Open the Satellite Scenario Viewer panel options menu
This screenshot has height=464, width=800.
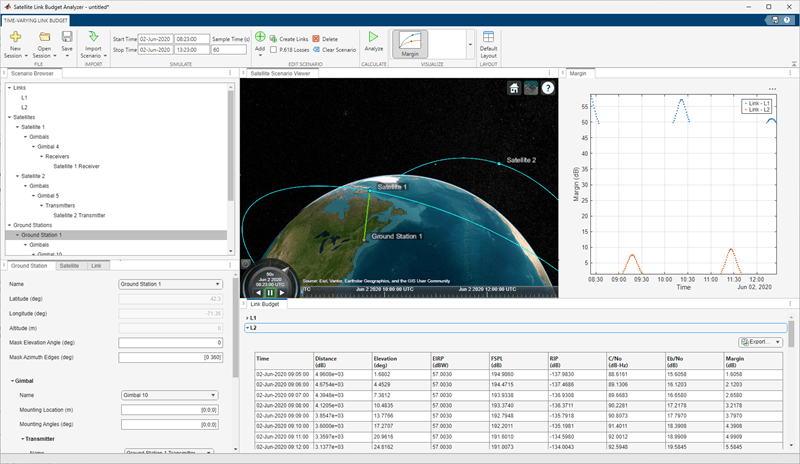coord(549,74)
